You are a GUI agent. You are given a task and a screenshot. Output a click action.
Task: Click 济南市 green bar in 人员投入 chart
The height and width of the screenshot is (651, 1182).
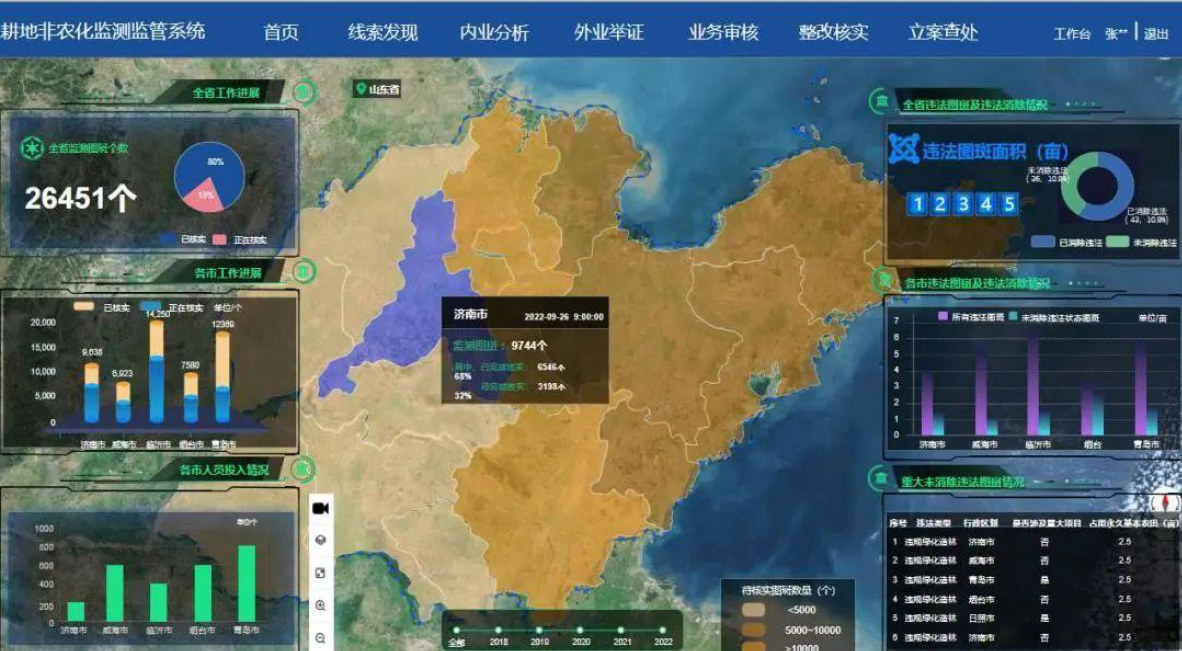[76, 611]
